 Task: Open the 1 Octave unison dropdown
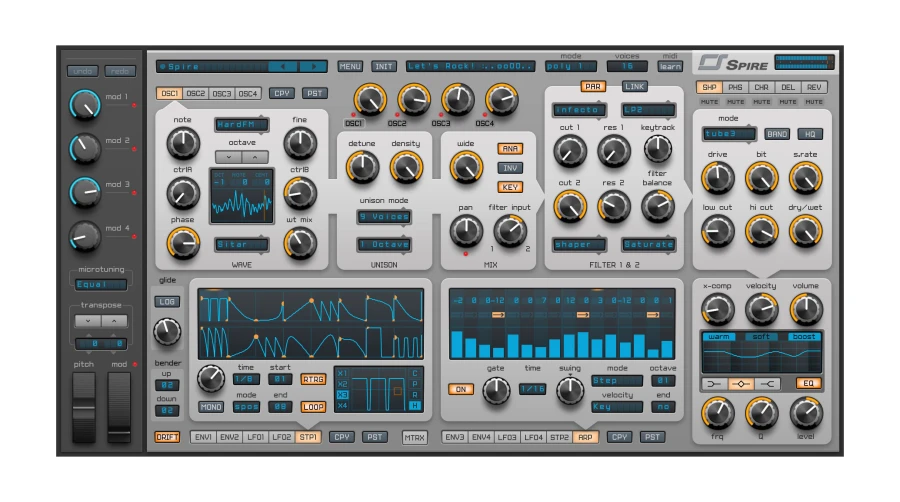pyautogui.click(x=383, y=244)
